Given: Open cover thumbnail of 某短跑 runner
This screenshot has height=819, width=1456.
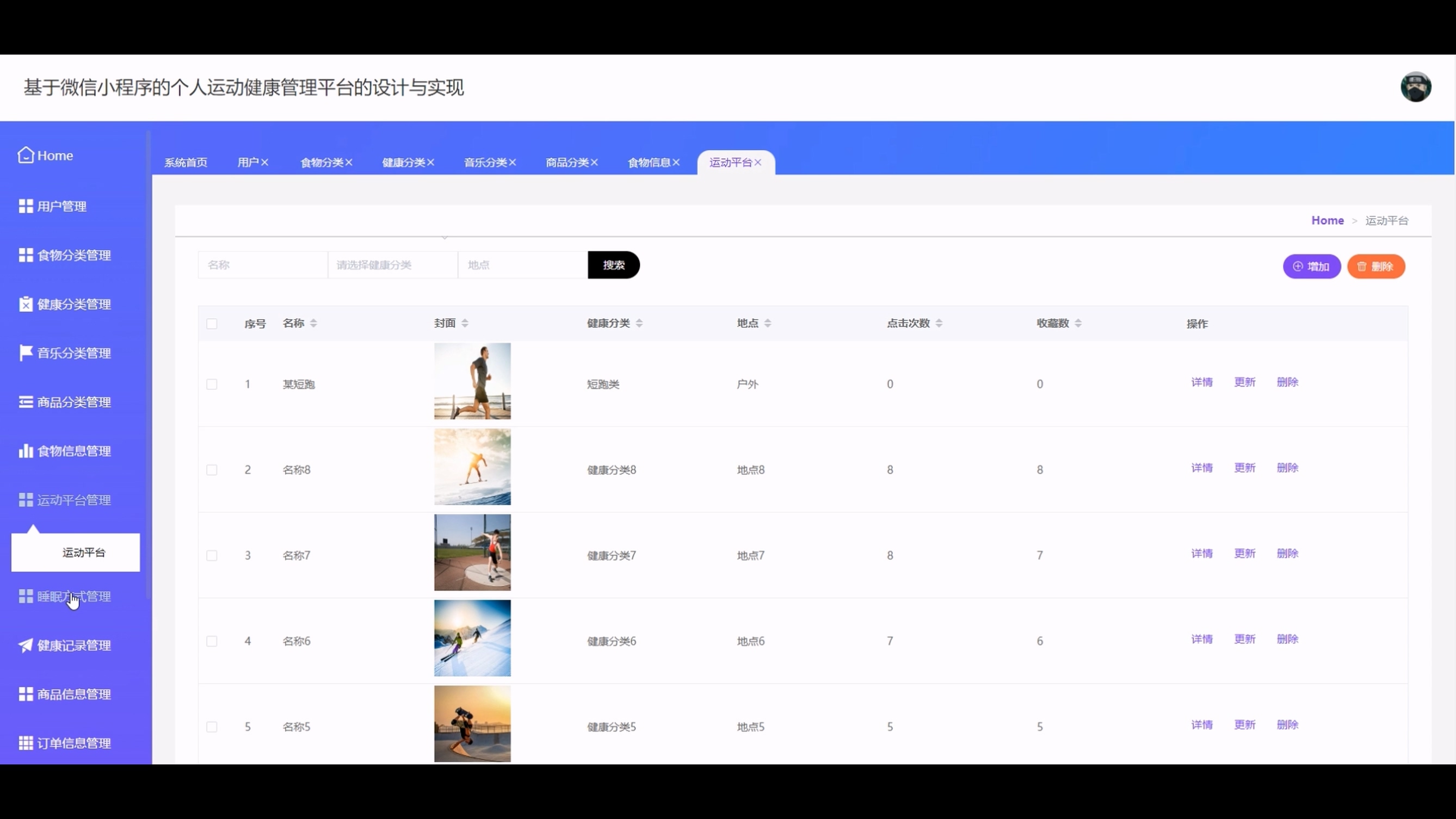Looking at the screenshot, I should [x=472, y=381].
